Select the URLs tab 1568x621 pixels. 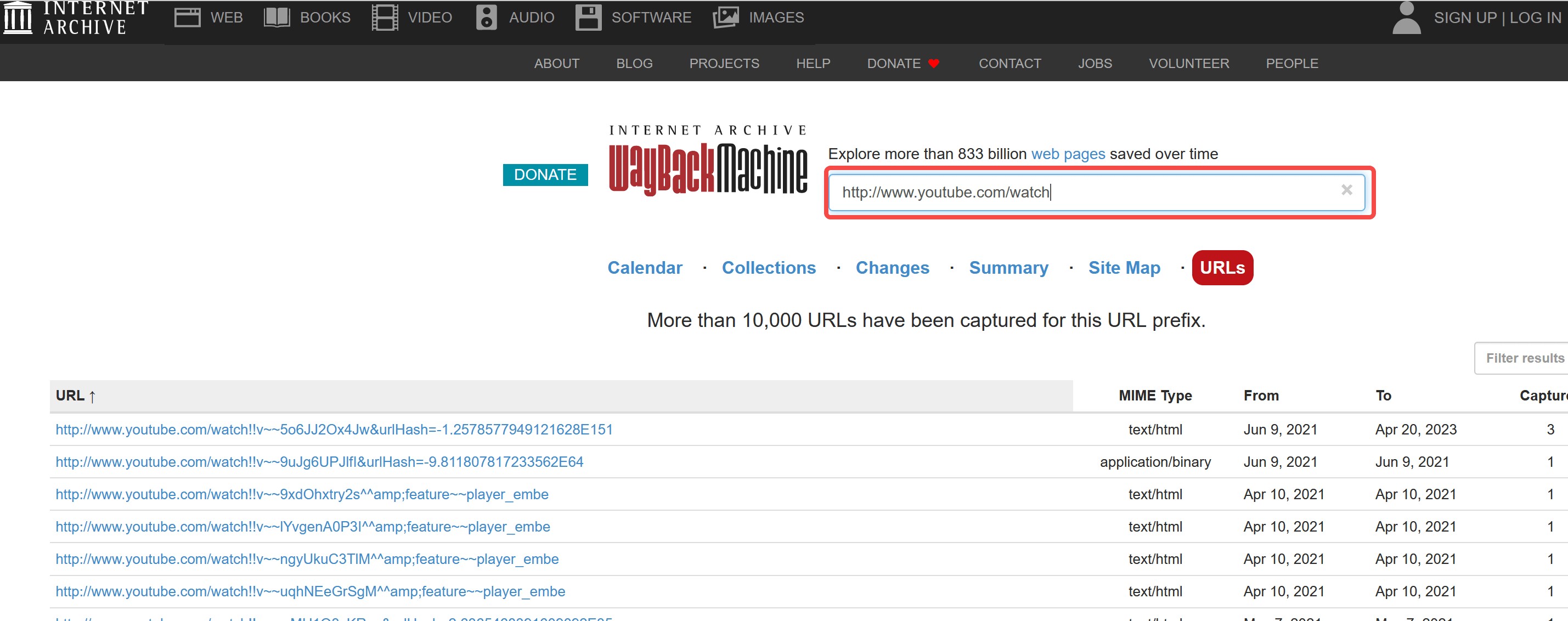click(x=1222, y=268)
